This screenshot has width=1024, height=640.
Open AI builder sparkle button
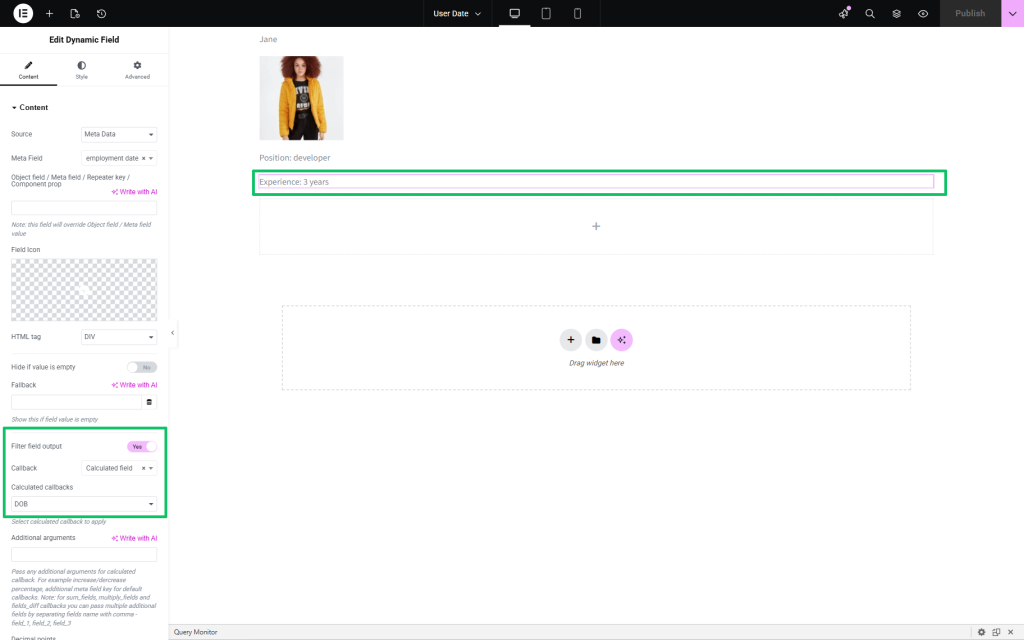[622, 340]
